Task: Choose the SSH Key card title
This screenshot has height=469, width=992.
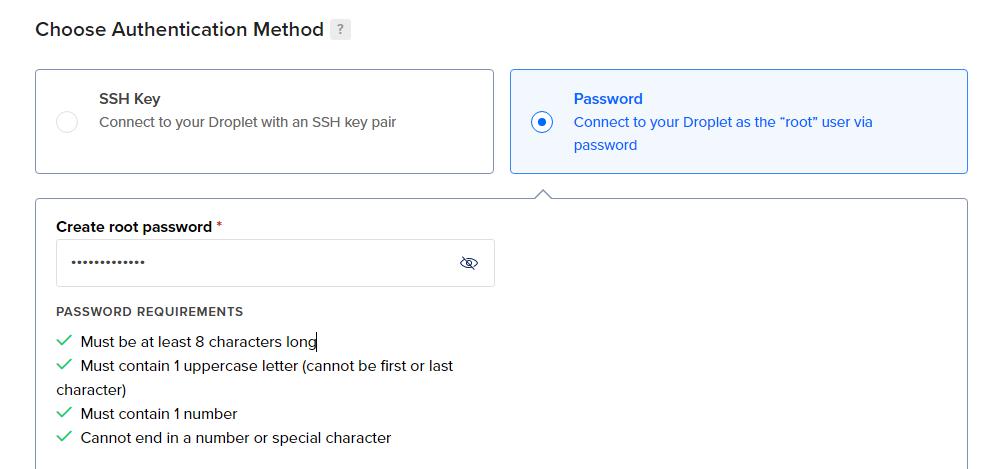Action: click(130, 99)
